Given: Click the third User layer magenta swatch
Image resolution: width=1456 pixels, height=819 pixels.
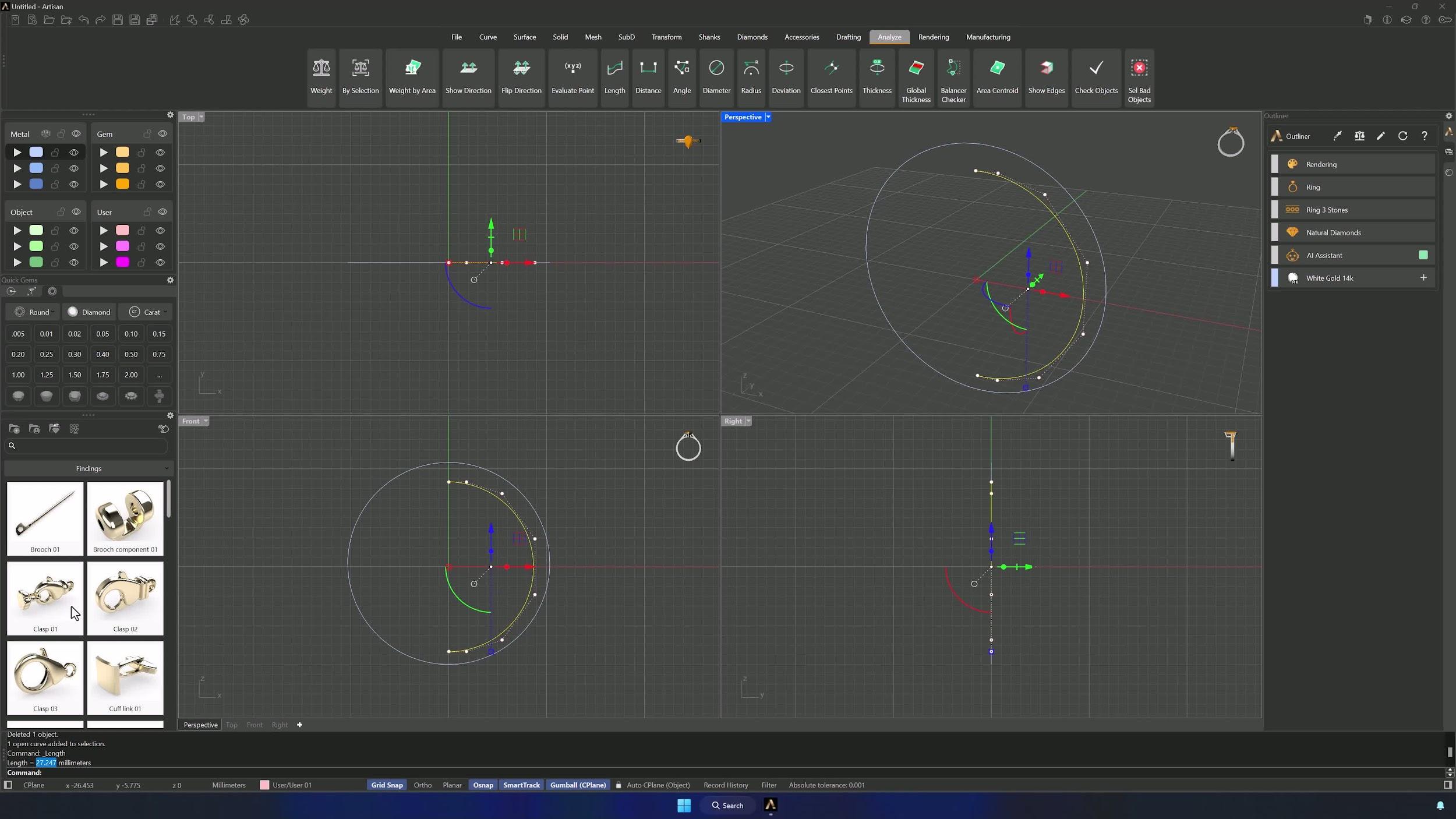Looking at the screenshot, I should click(x=122, y=263).
